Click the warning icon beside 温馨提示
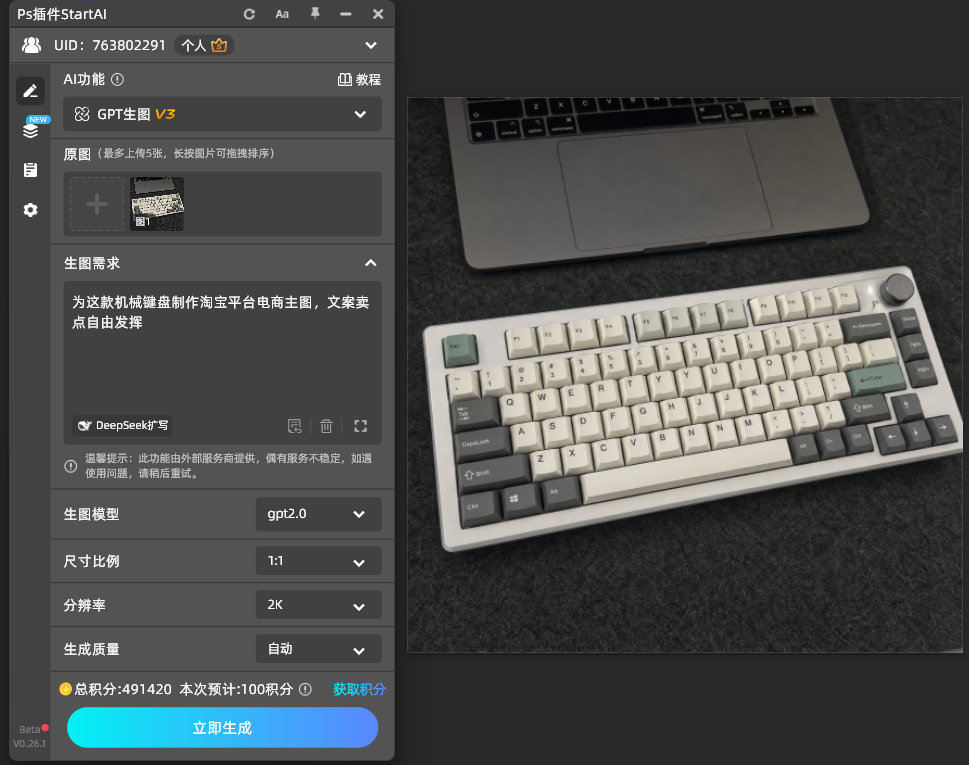The height and width of the screenshot is (765, 969). click(71, 466)
